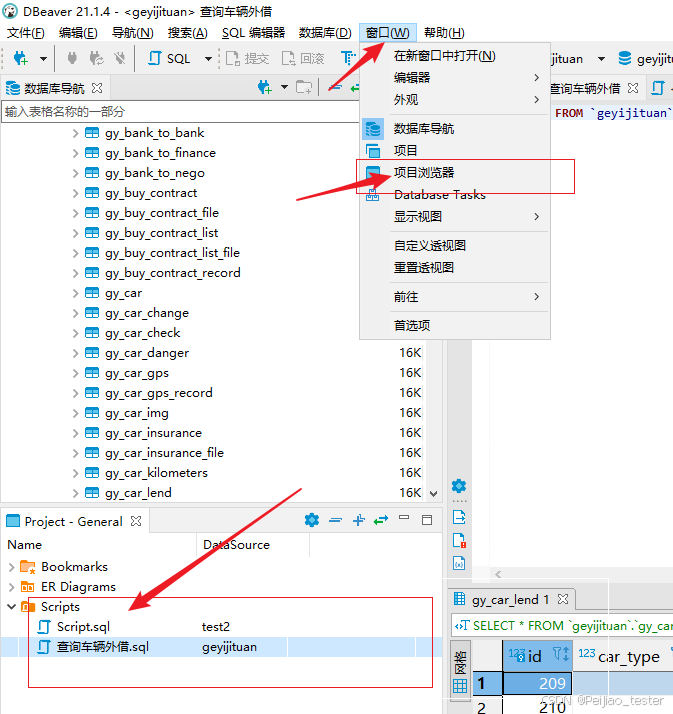Click the 提交 (Commit) toolbar button
The height and width of the screenshot is (714, 673).
tap(247, 59)
